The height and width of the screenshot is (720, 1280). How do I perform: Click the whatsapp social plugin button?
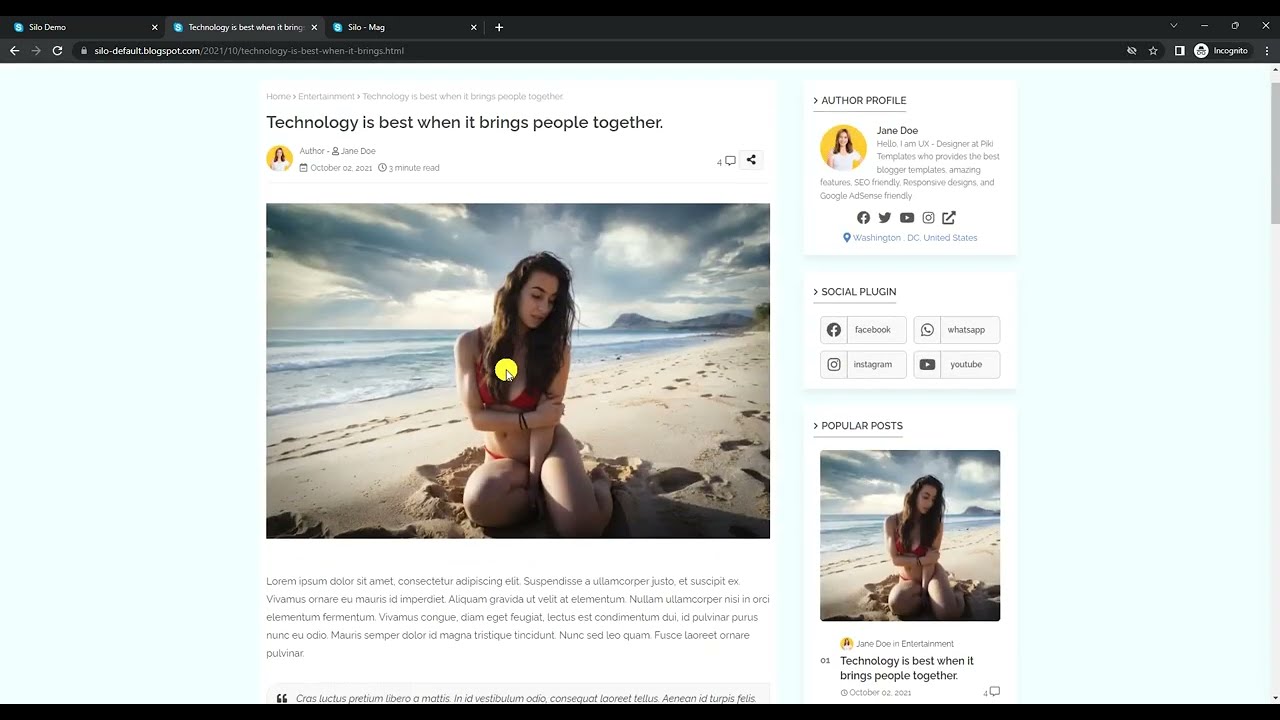click(956, 330)
